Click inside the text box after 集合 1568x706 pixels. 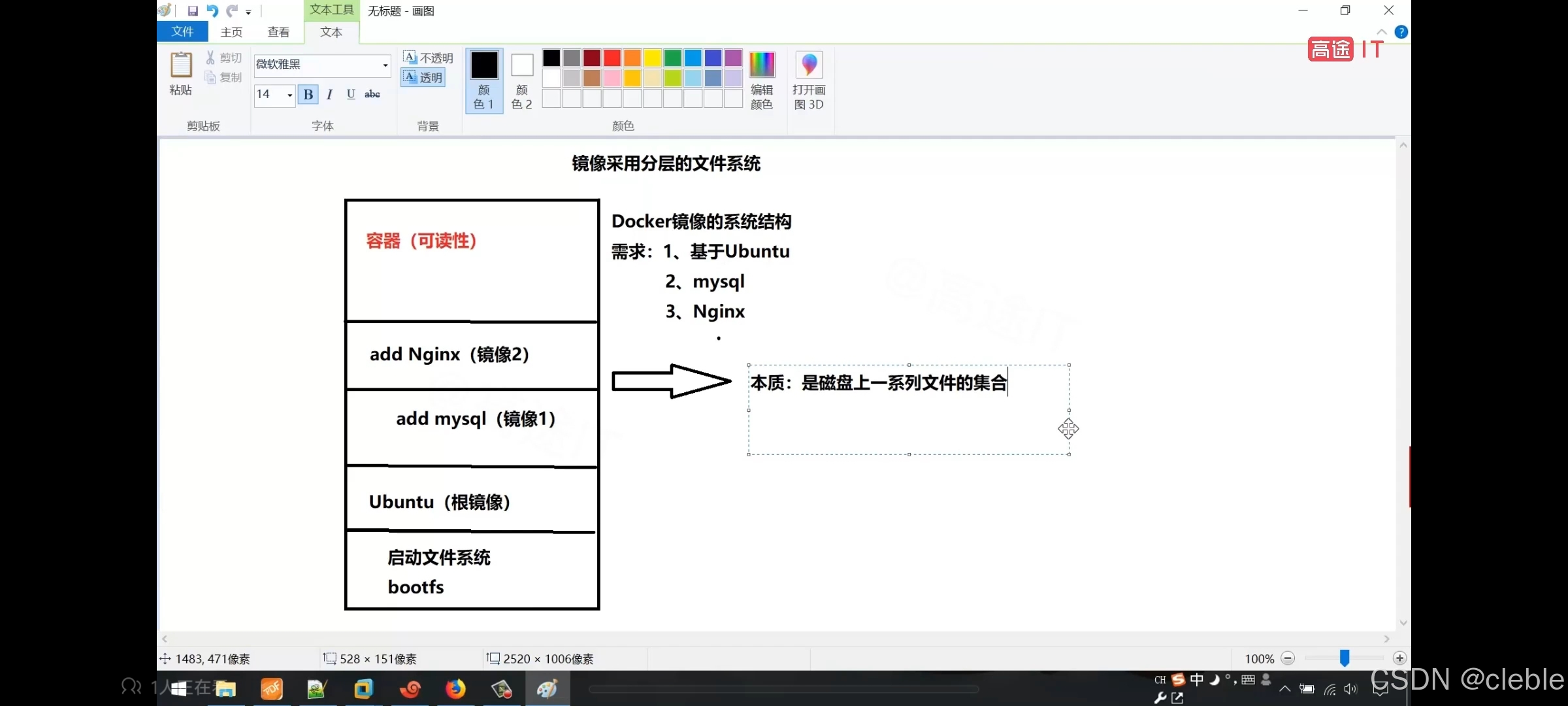click(1008, 383)
